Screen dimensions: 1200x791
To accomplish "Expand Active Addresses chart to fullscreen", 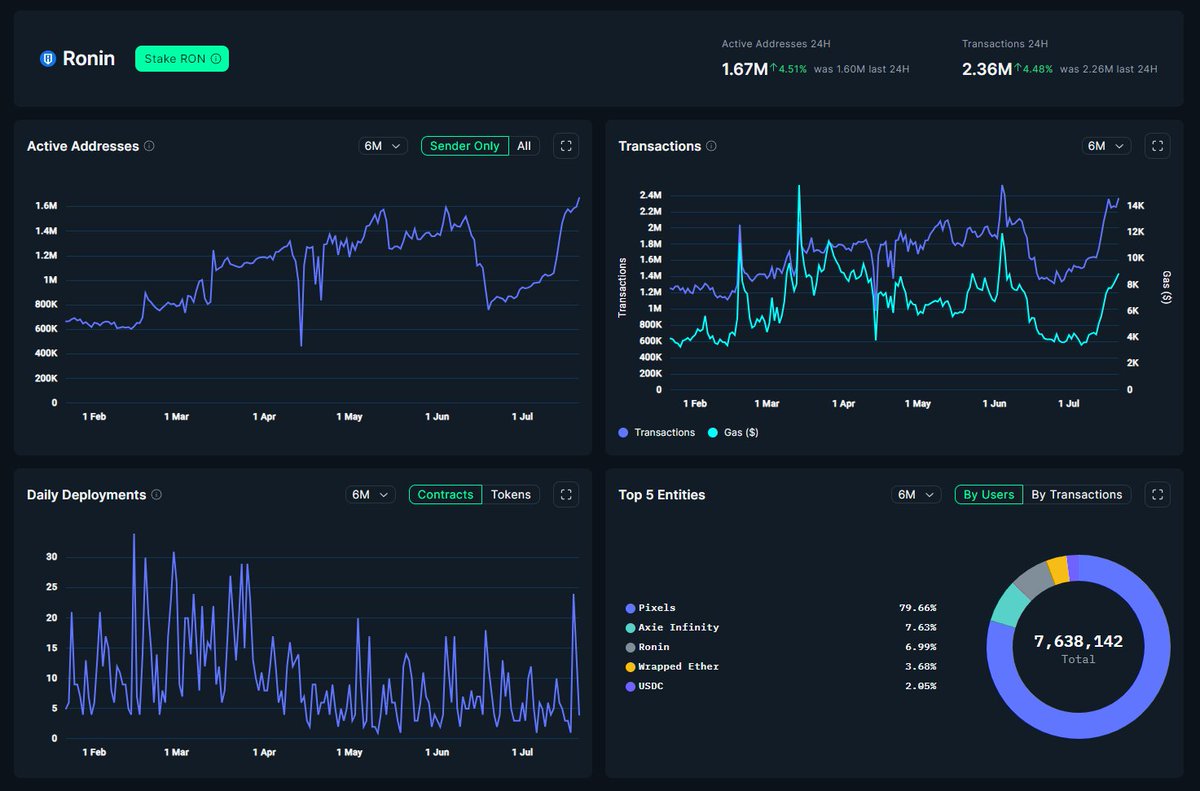I will click(x=566, y=146).
